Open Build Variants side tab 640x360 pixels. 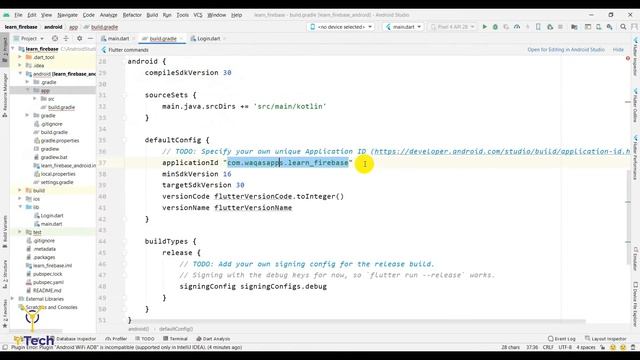(5, 231)
